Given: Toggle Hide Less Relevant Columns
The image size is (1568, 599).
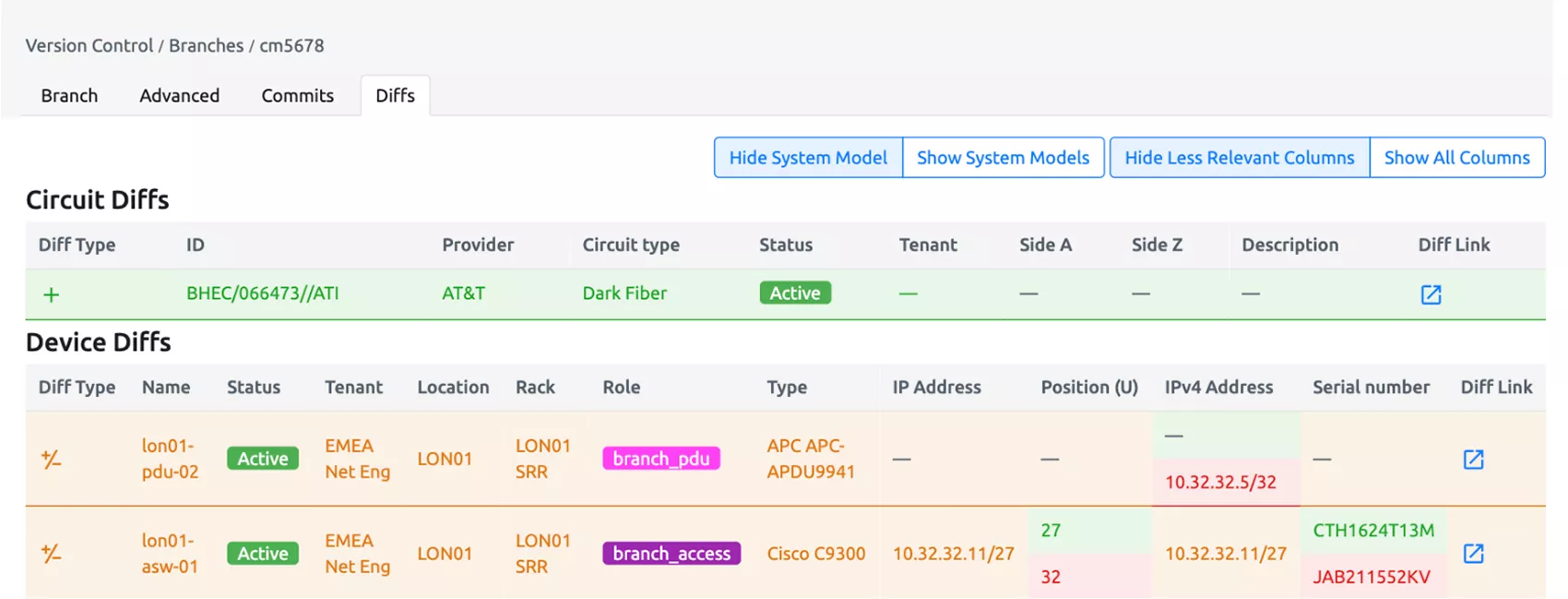Looking at the screenshot, I should pyautogui.click(x=1239, y=158).
